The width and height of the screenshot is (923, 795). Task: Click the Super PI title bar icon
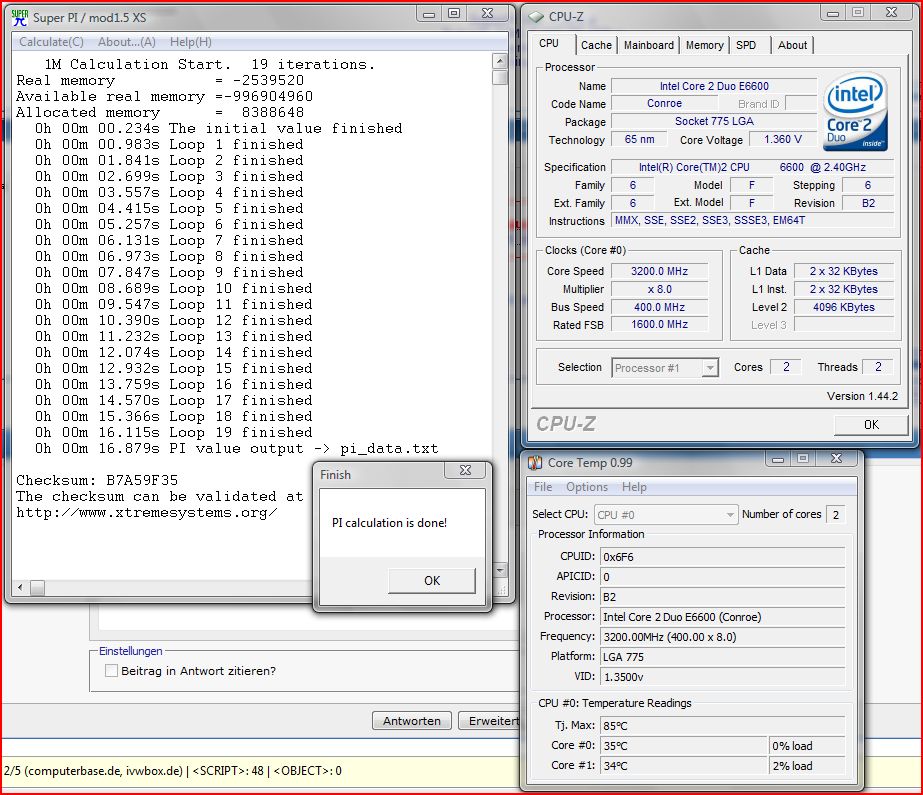pos(20,18)
